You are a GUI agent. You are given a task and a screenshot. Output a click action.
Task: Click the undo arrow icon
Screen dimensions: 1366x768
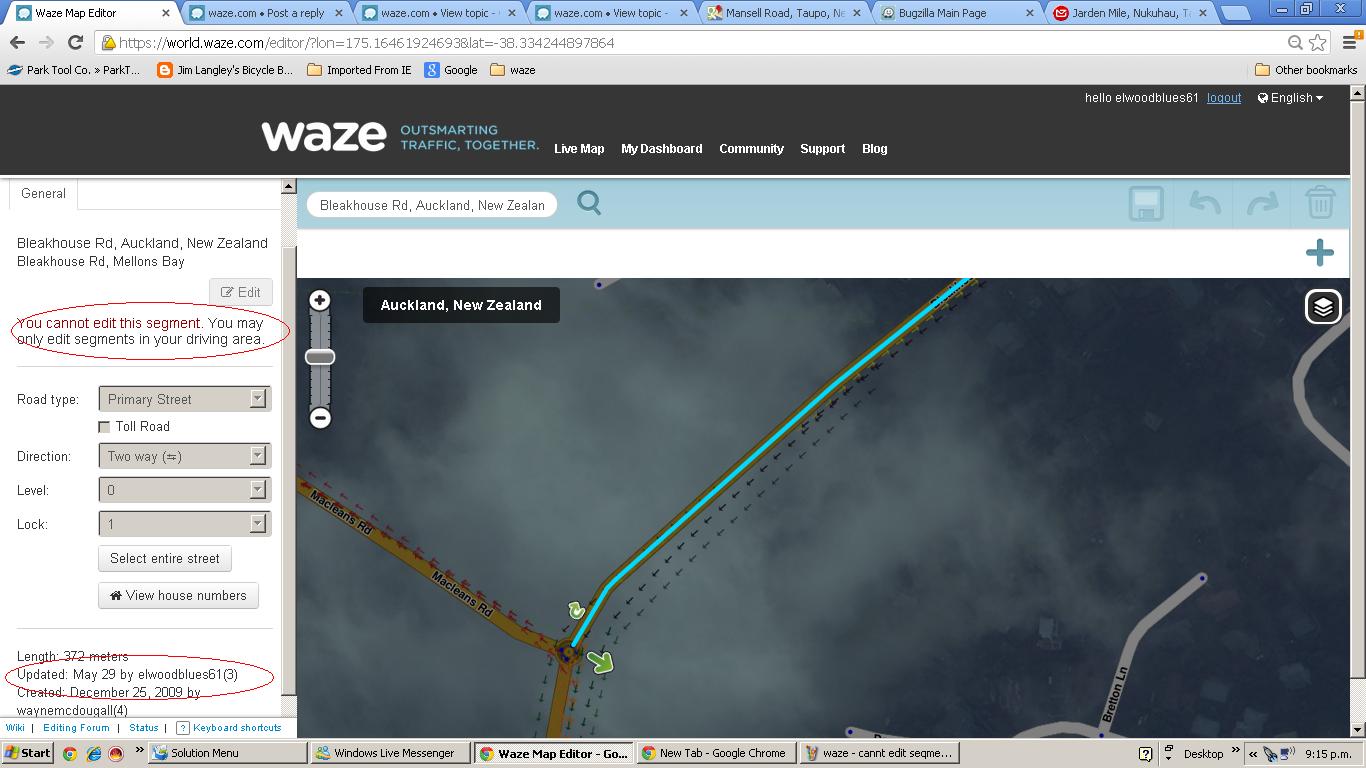[1205, 203]
